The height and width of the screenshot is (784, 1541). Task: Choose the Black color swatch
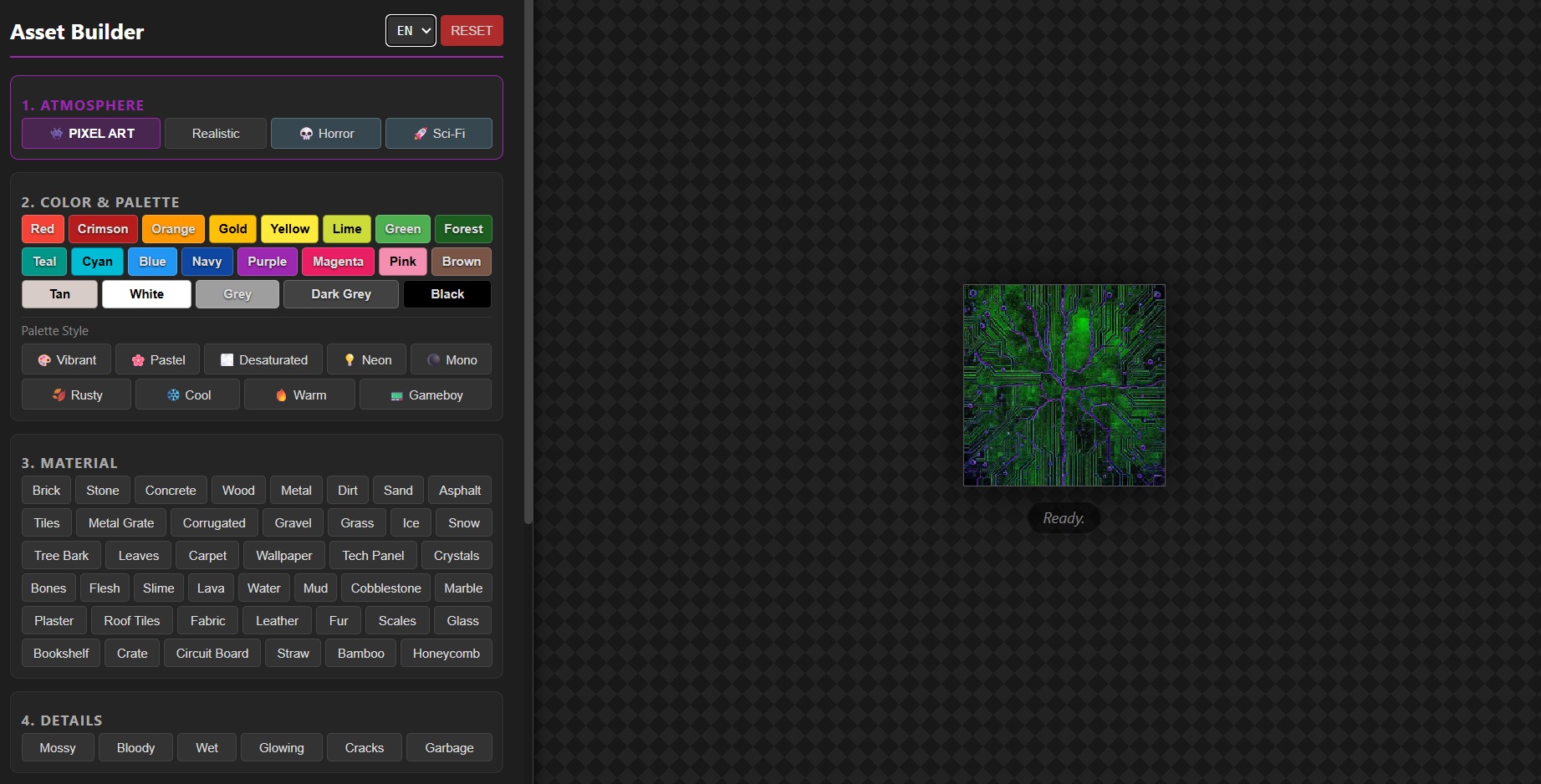(x=447, y=294)
